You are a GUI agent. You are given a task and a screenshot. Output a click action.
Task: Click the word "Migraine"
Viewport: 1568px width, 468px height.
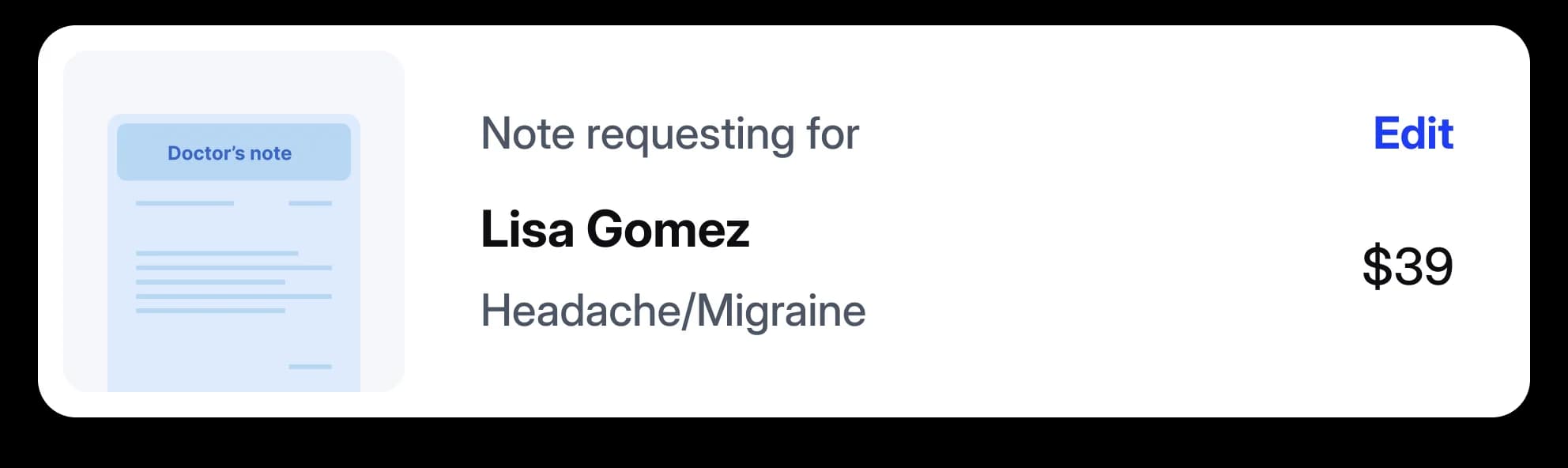[x=781, y=311]
